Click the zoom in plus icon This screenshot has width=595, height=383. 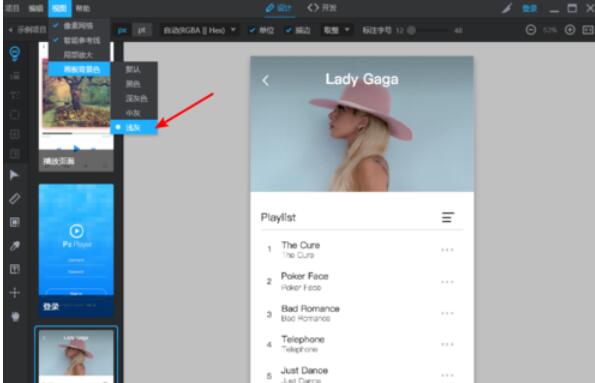pos(570,30)
